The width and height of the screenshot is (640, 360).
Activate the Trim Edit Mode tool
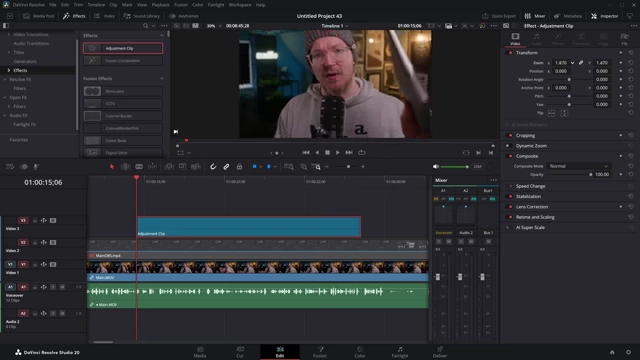[125, 167]
